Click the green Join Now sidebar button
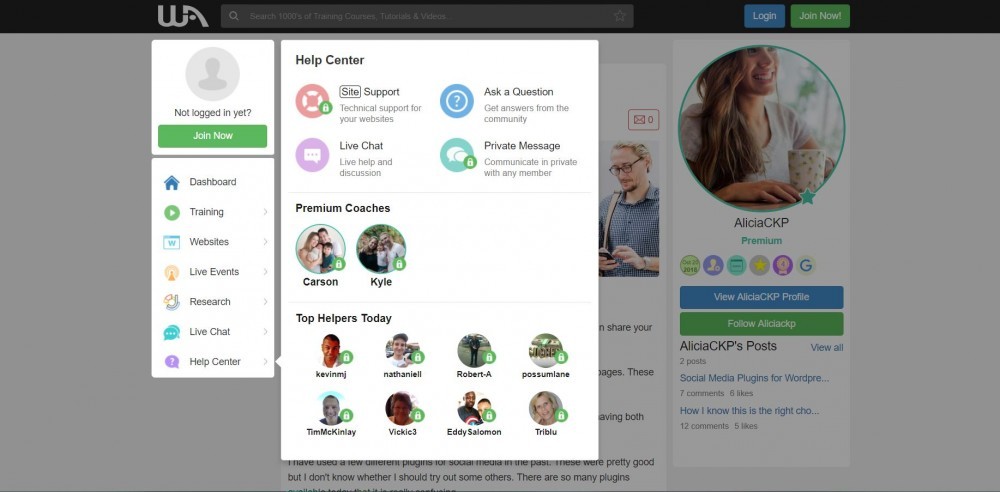The image size is (1000, 492). point(212,136)
